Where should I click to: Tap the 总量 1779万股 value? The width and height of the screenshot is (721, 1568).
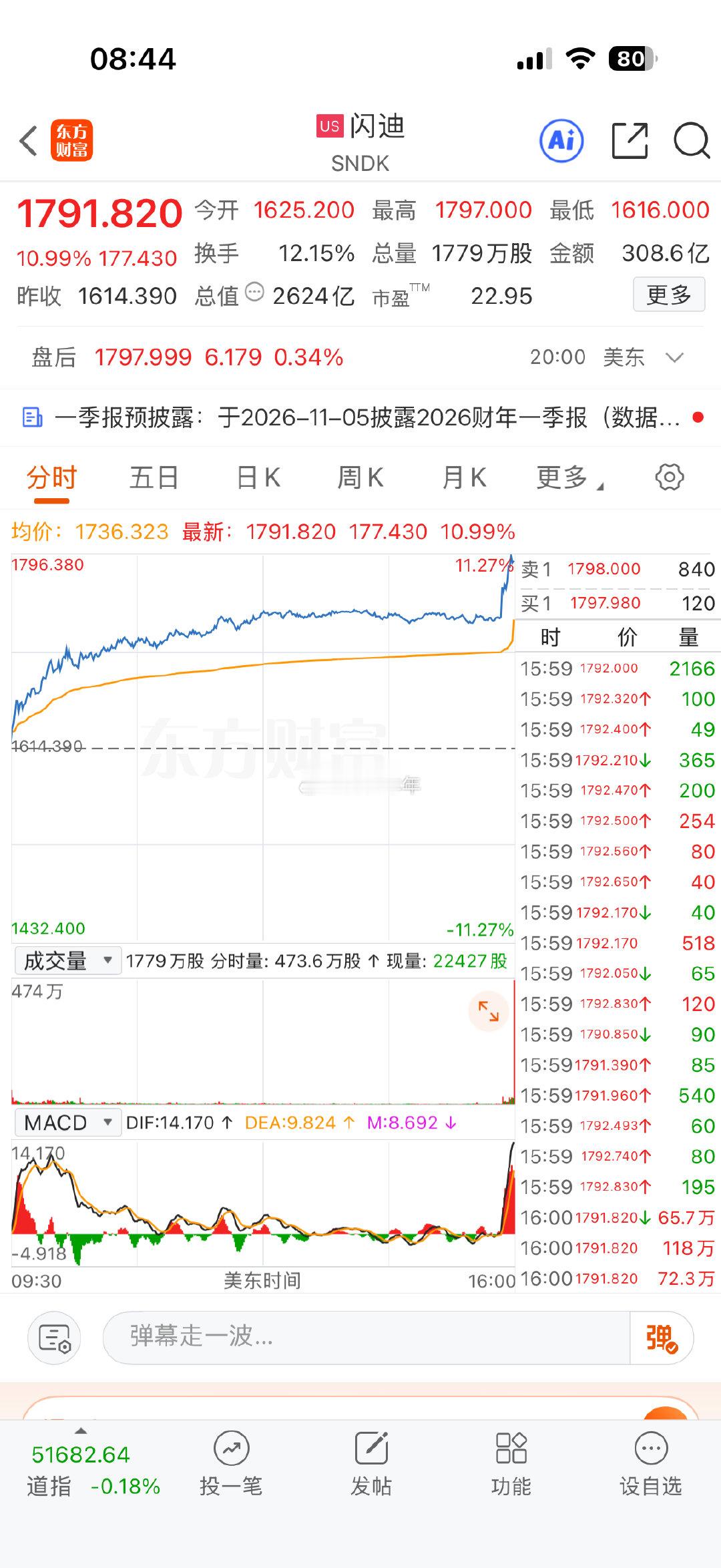pos(481,254)
